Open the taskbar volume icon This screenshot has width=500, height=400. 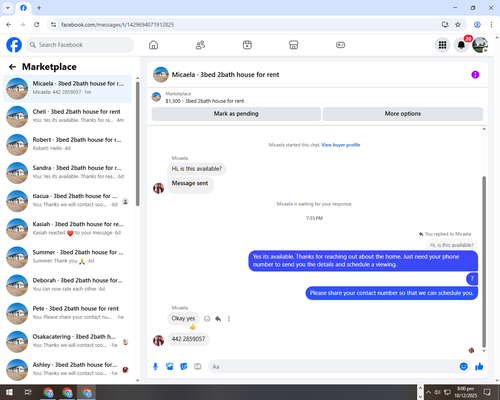[437, 392]
